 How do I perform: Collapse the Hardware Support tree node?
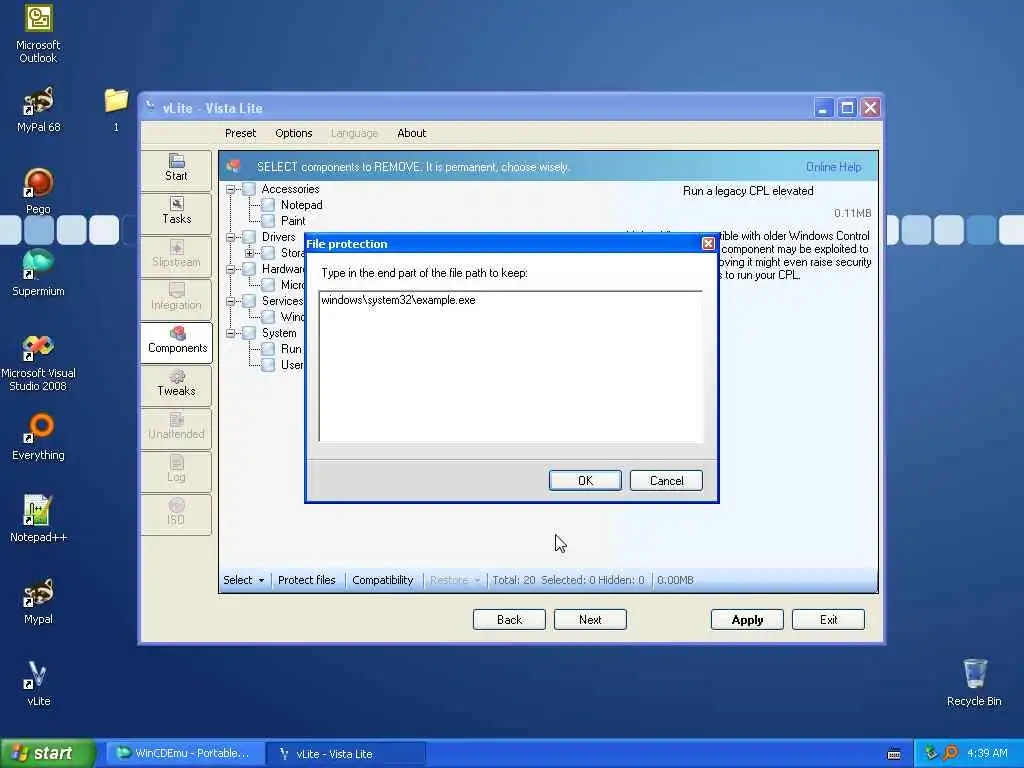pyautogui.click(x=230, y=269)
